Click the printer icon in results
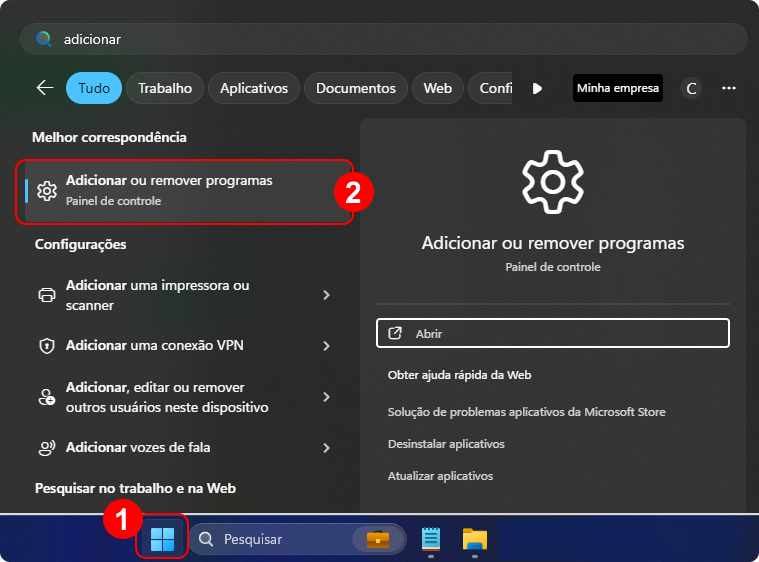Image resolution: width=759 pixels, height=562 pixels. coord(47,295)
